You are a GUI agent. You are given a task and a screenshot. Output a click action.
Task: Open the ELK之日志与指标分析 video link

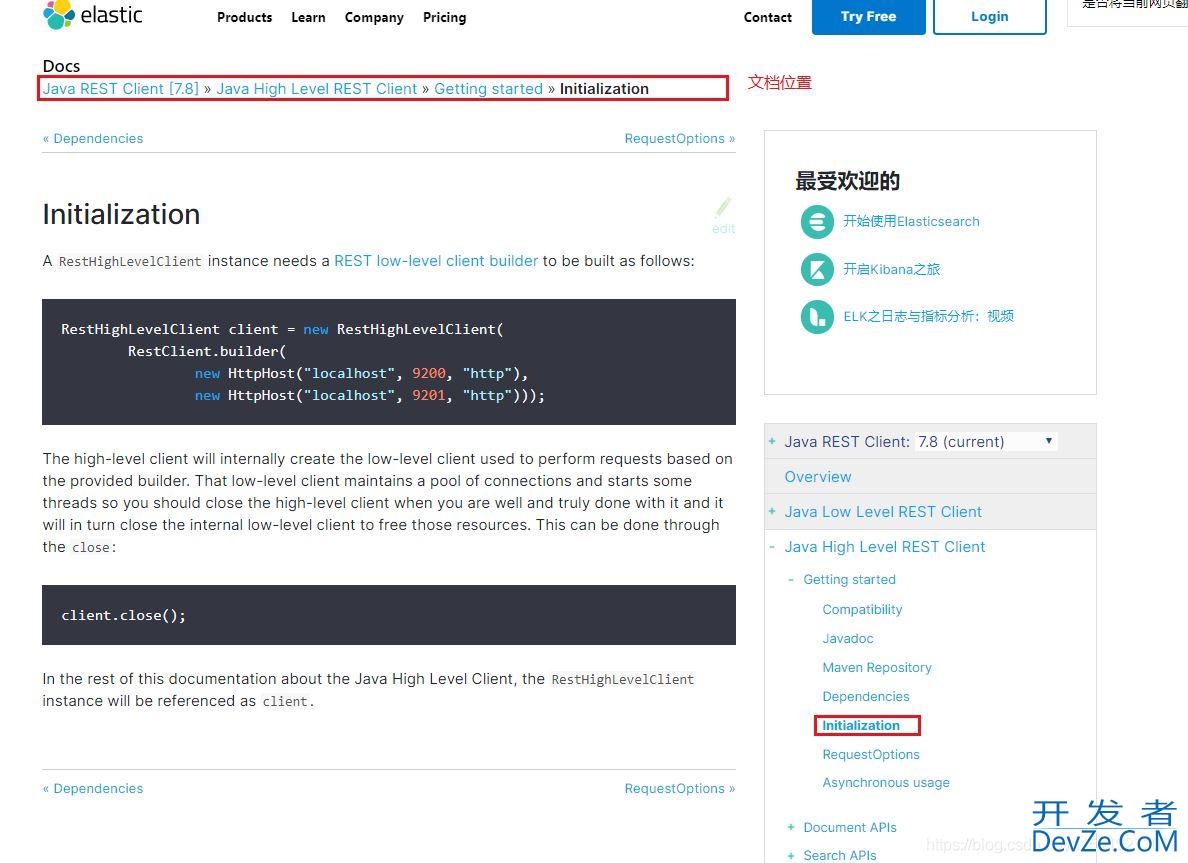tap(929, 316)
